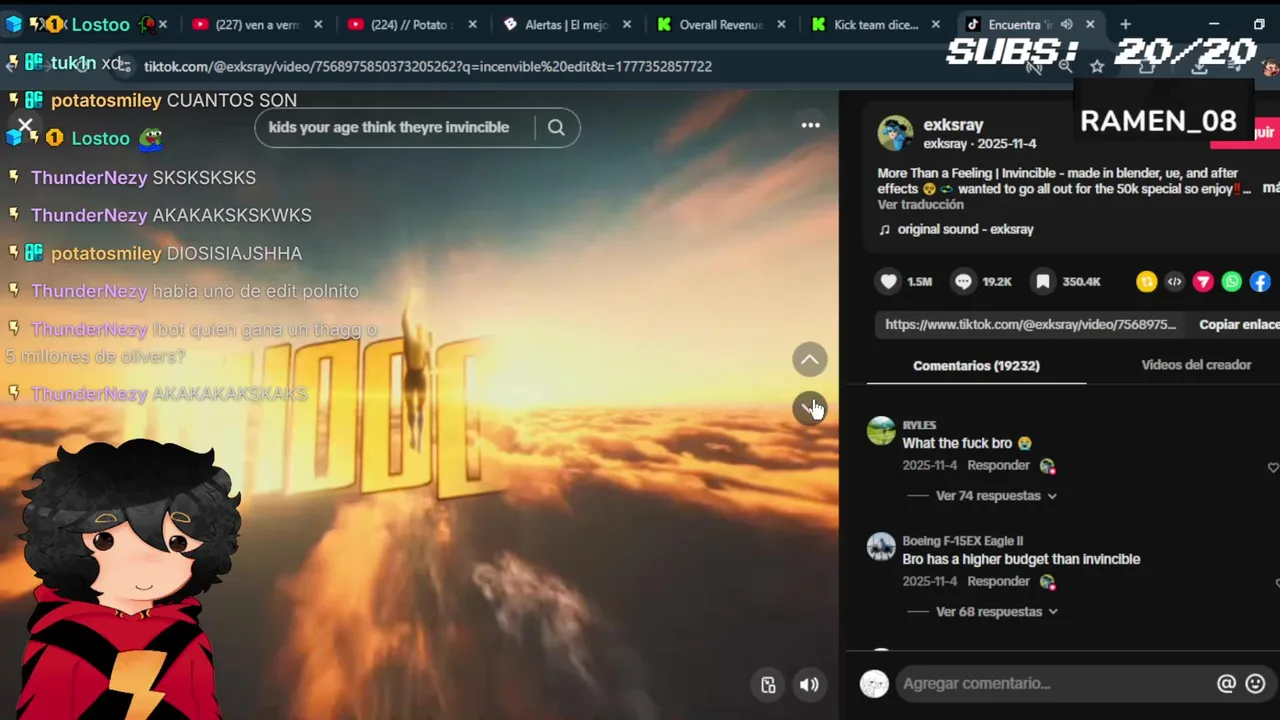Screen dimensions: 1280x720
Task: Click 'Bro has a higher budget than invincible'
Action: point(1021,560)
